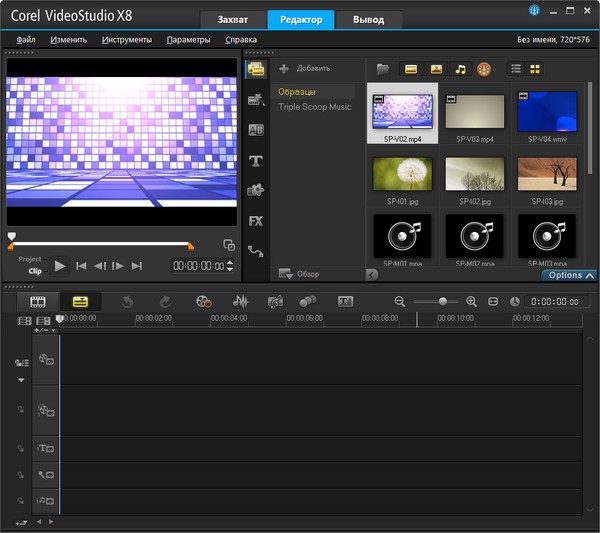Image resolution: width=600 pixels, height=533 pixels.
Task: Open the Title library (T icon)
Action: coord(256,161)
